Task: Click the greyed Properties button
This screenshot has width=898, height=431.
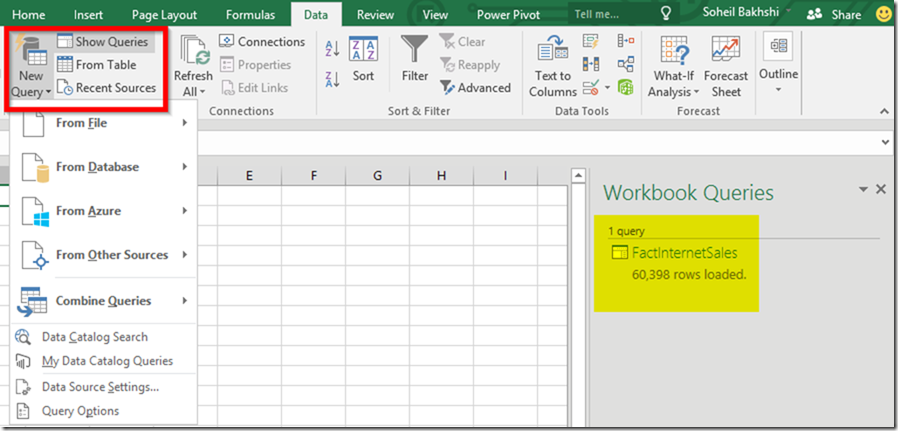Action: click(x=255, y=65)
